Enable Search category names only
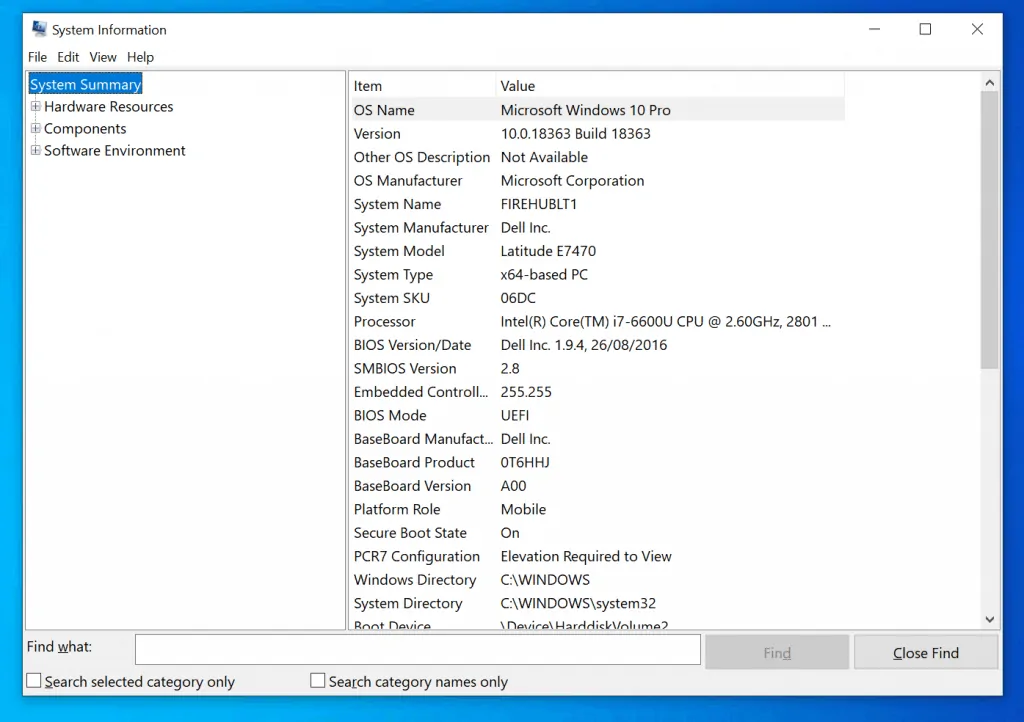The height and width of the screenshot is (722, 1024). click(318, 679)
